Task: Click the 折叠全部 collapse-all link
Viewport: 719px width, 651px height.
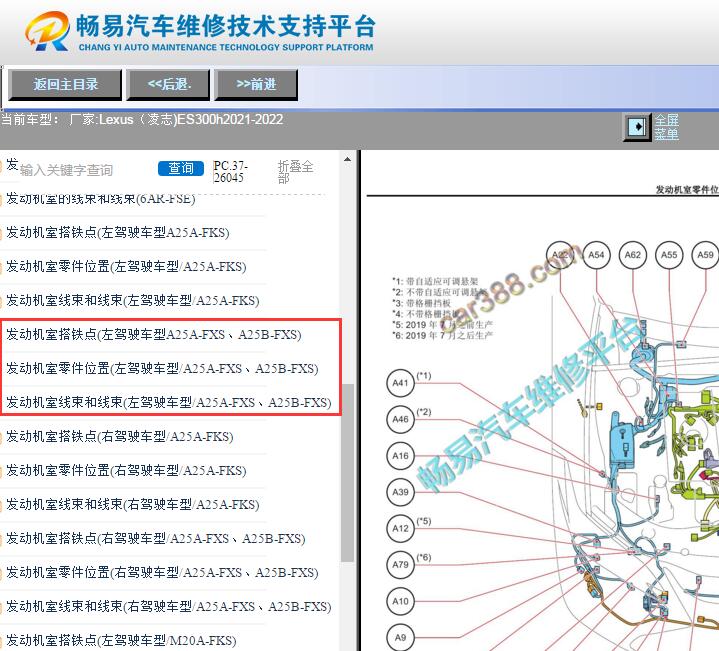Action: point(295,172)
